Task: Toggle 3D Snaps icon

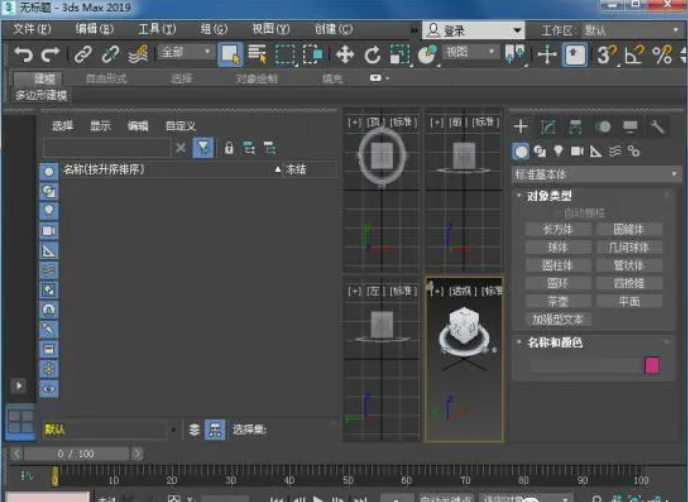Action: (607, 55)
